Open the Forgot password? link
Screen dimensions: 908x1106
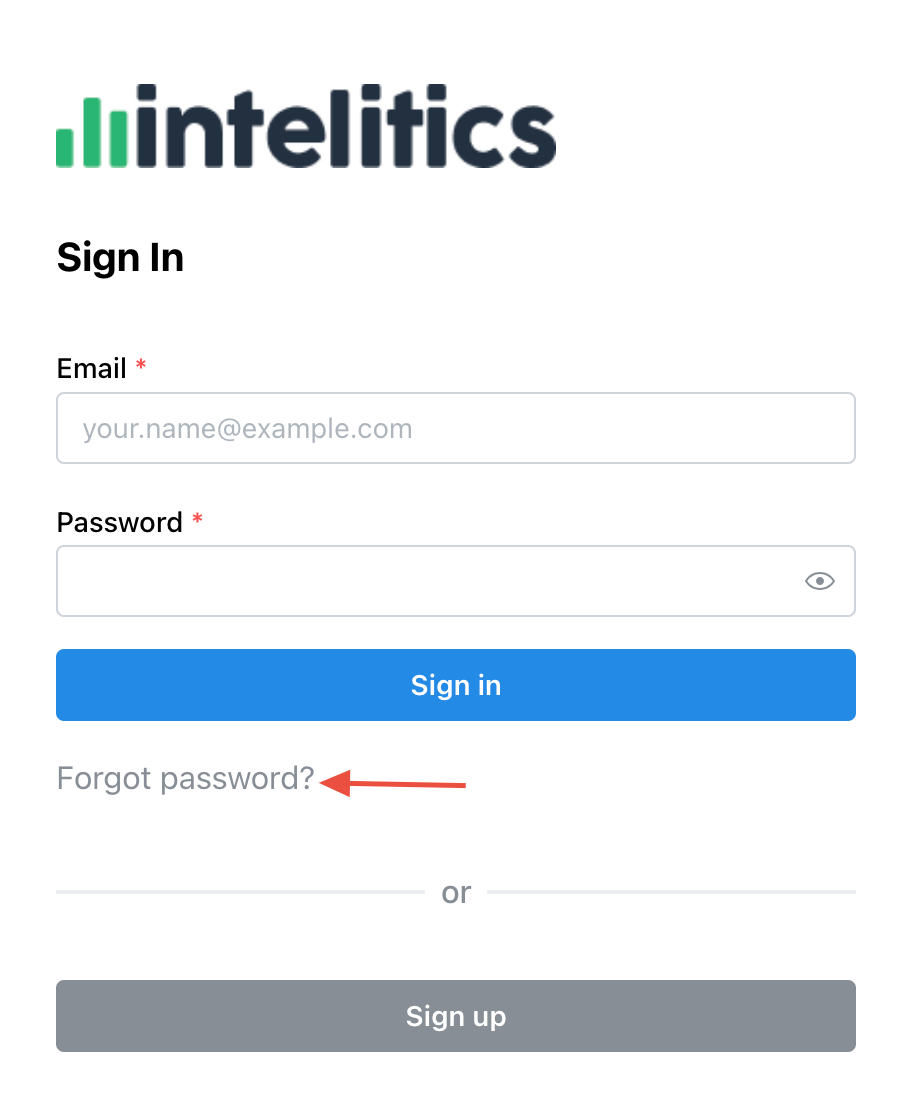pyautogui.click(x=186, y=778)
